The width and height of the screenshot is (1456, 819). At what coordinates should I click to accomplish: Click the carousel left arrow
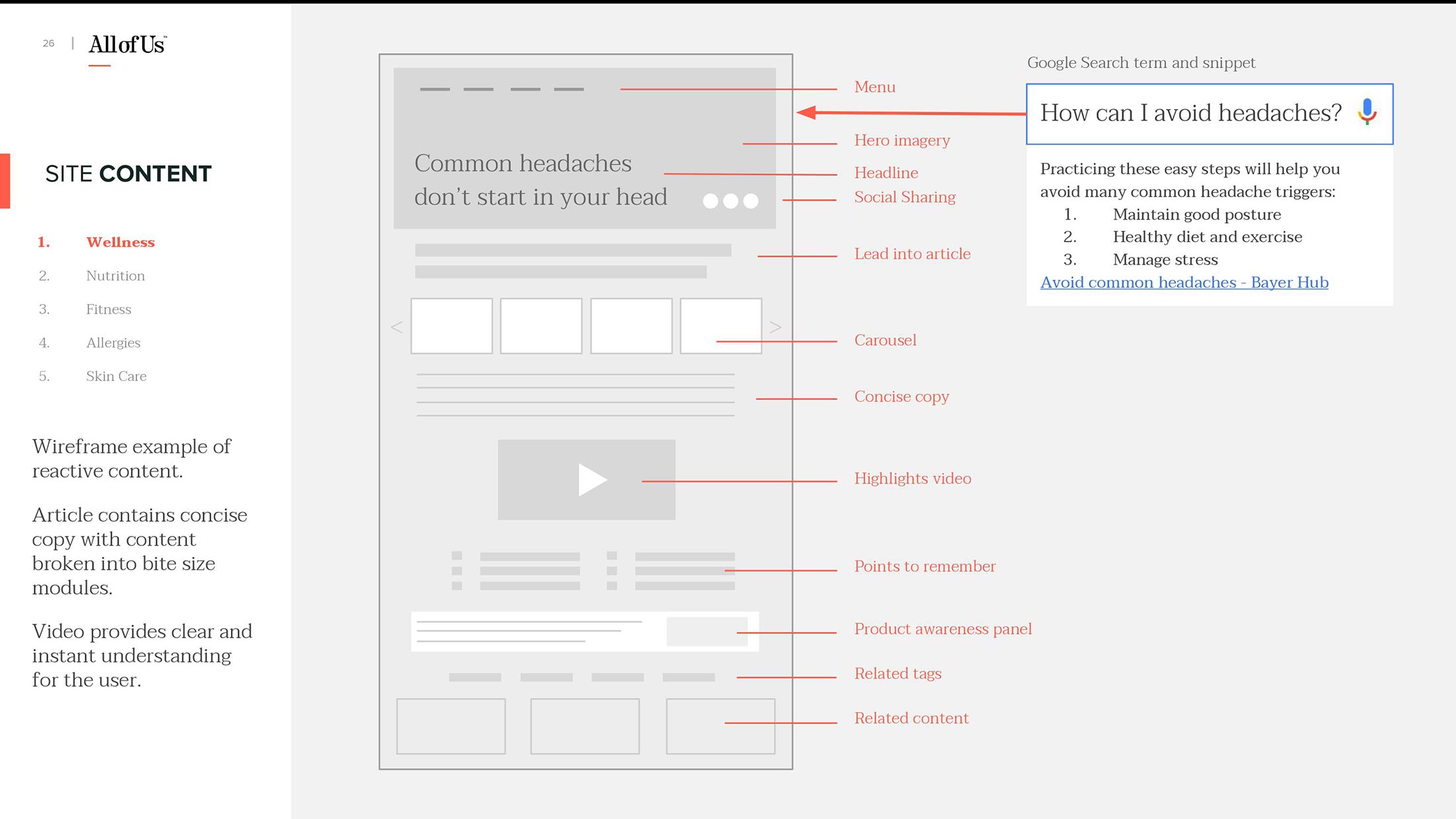(x=397, y=327)
